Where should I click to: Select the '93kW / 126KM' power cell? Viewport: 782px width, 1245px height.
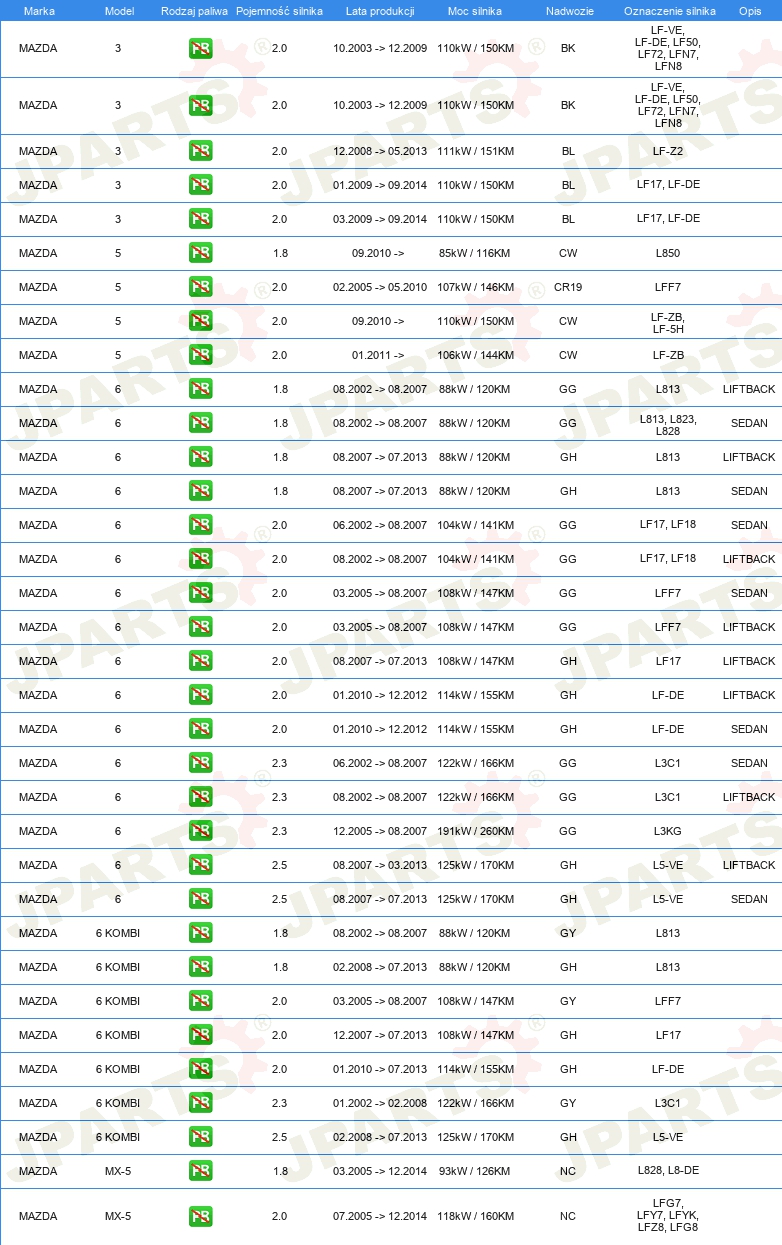475,1171
